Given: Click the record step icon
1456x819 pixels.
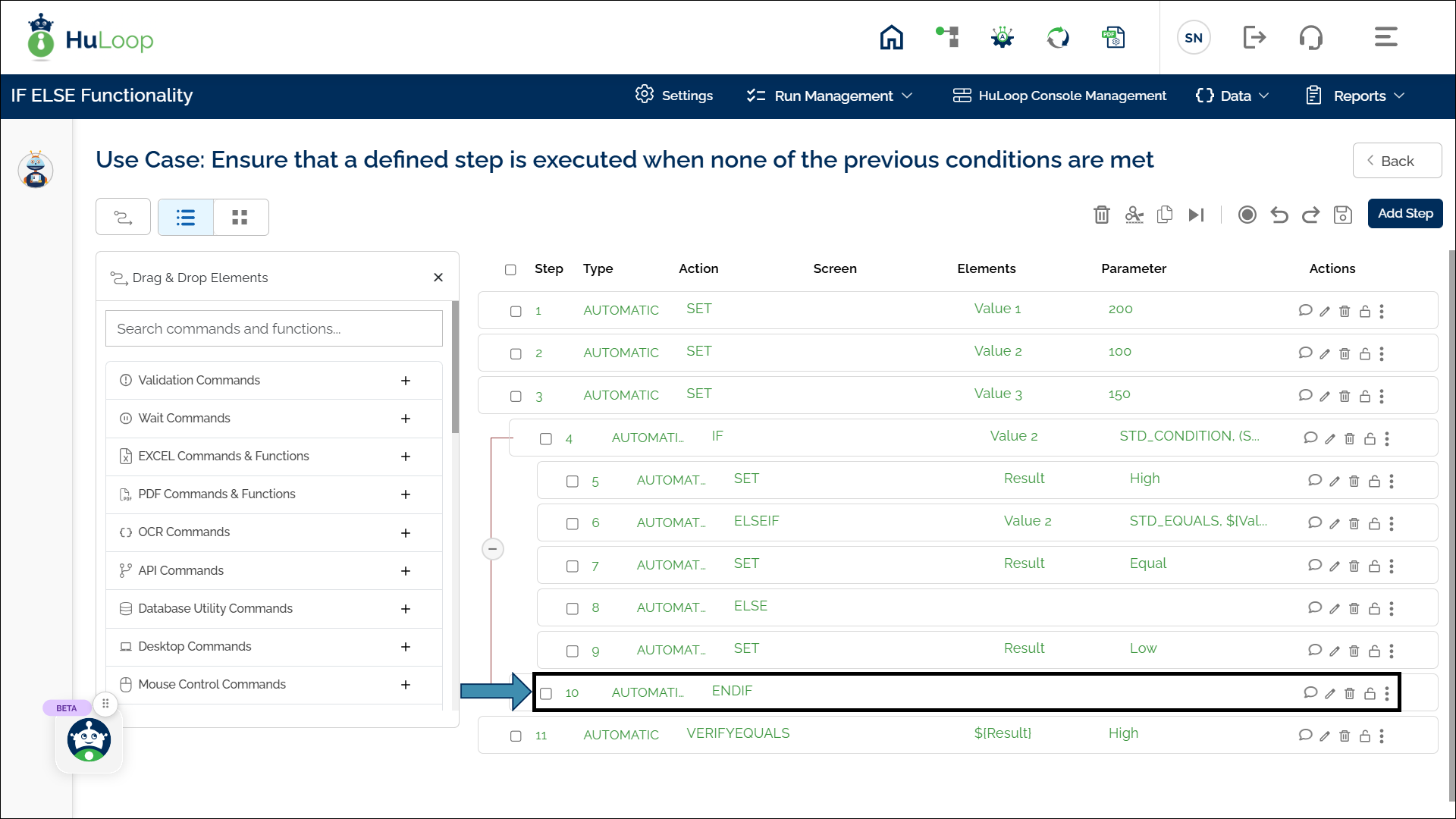Looking at the screenshot, I should pyautogui.click(x=1247, y=215).
